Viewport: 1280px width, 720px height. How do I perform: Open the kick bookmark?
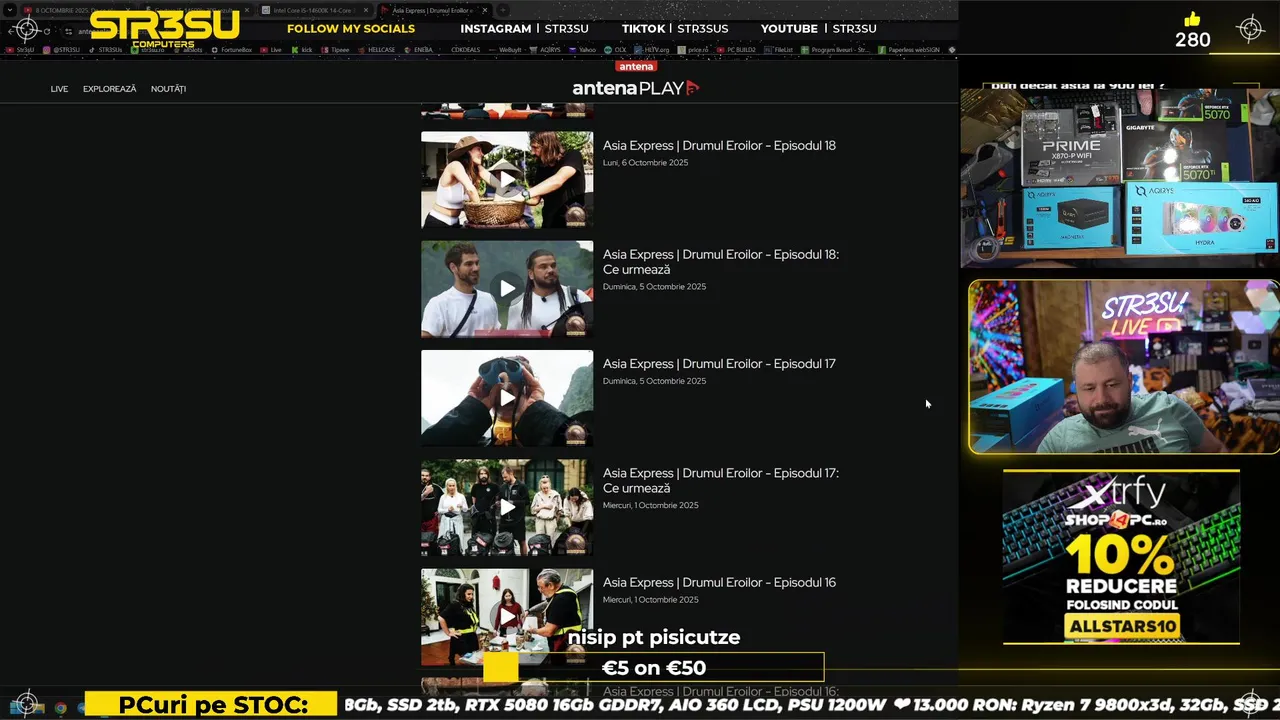[x=301, y=49]
